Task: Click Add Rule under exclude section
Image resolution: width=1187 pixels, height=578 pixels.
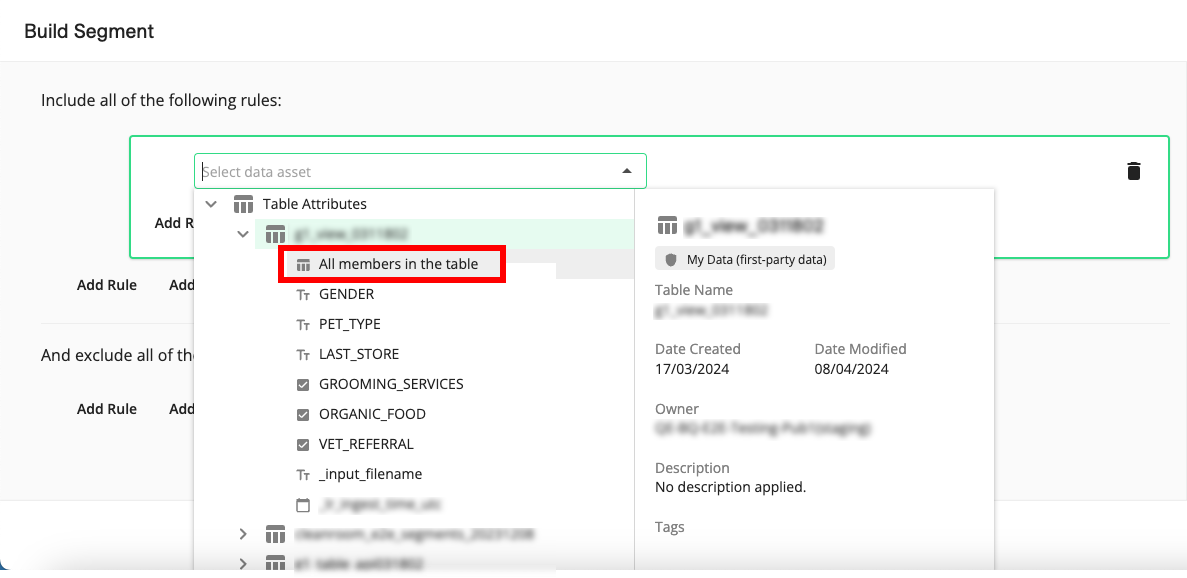Action: point(107,409)
